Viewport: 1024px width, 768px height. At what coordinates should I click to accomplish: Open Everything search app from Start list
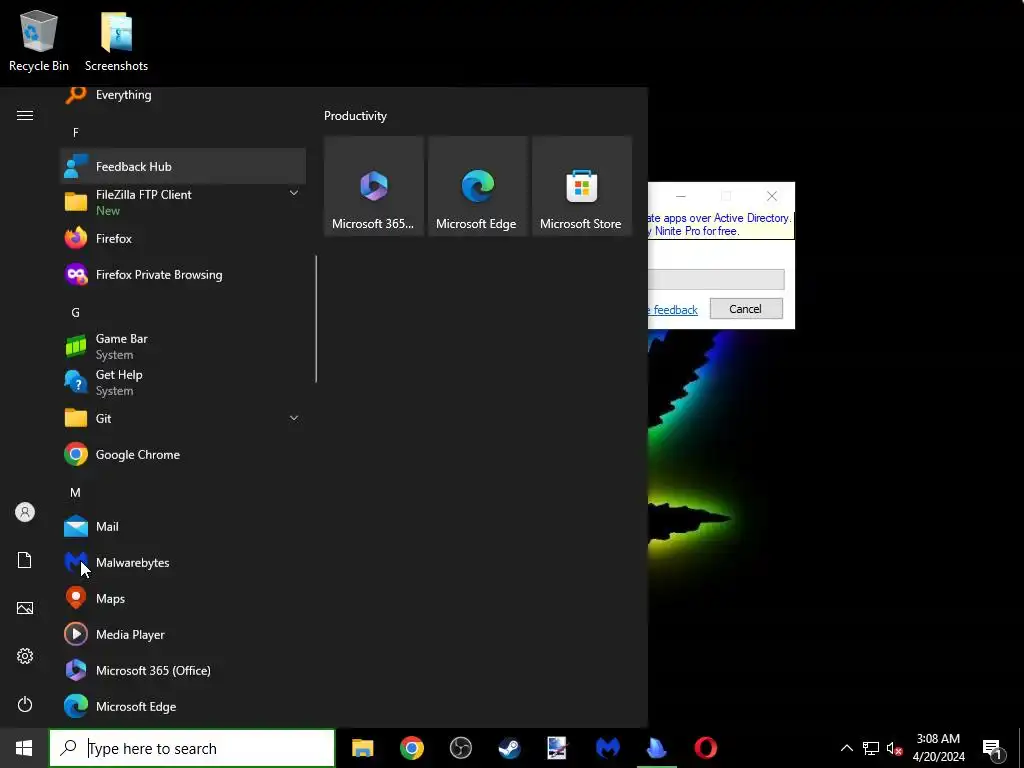click(183, 95)
